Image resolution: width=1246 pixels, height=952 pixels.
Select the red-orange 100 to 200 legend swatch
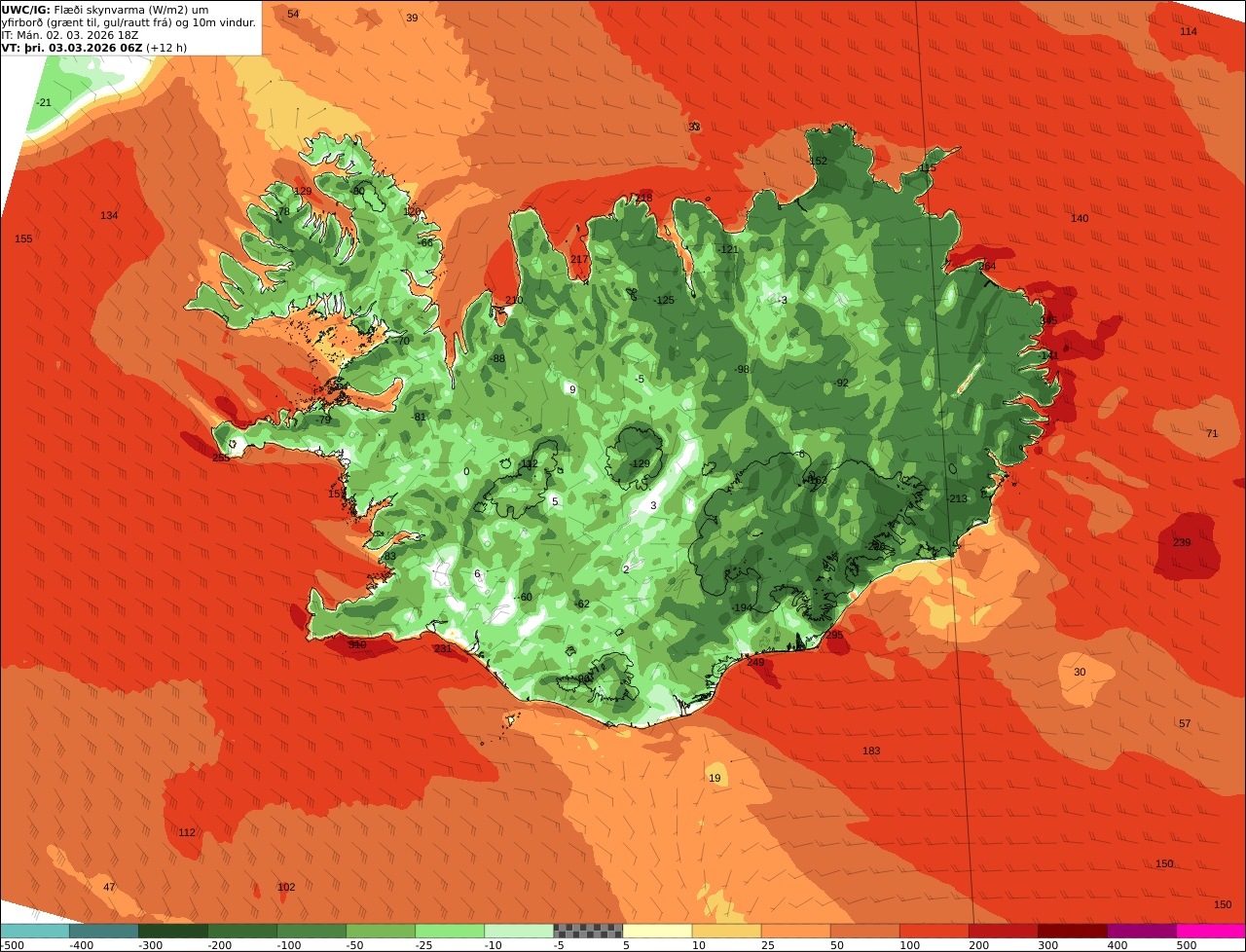coord(934,931)
